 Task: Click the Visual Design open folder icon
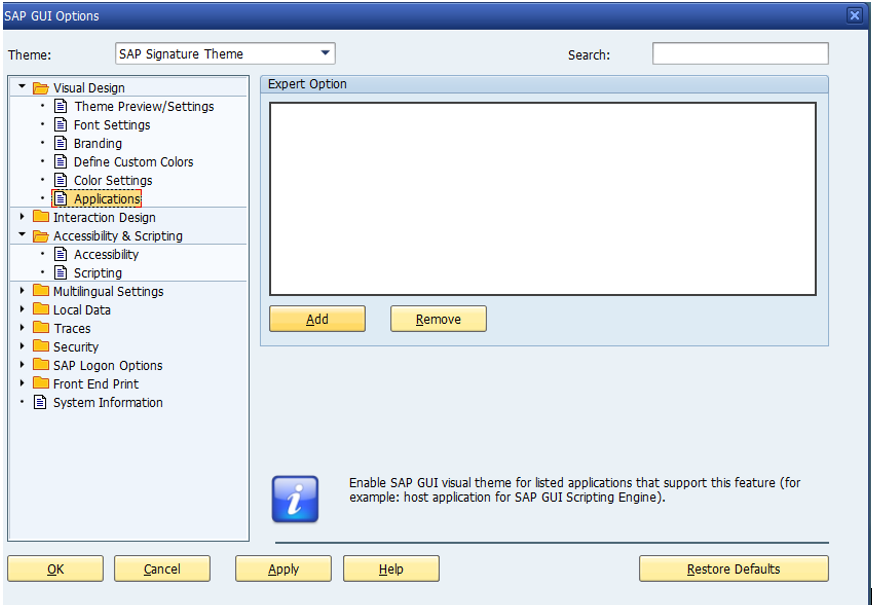[41, 88]
